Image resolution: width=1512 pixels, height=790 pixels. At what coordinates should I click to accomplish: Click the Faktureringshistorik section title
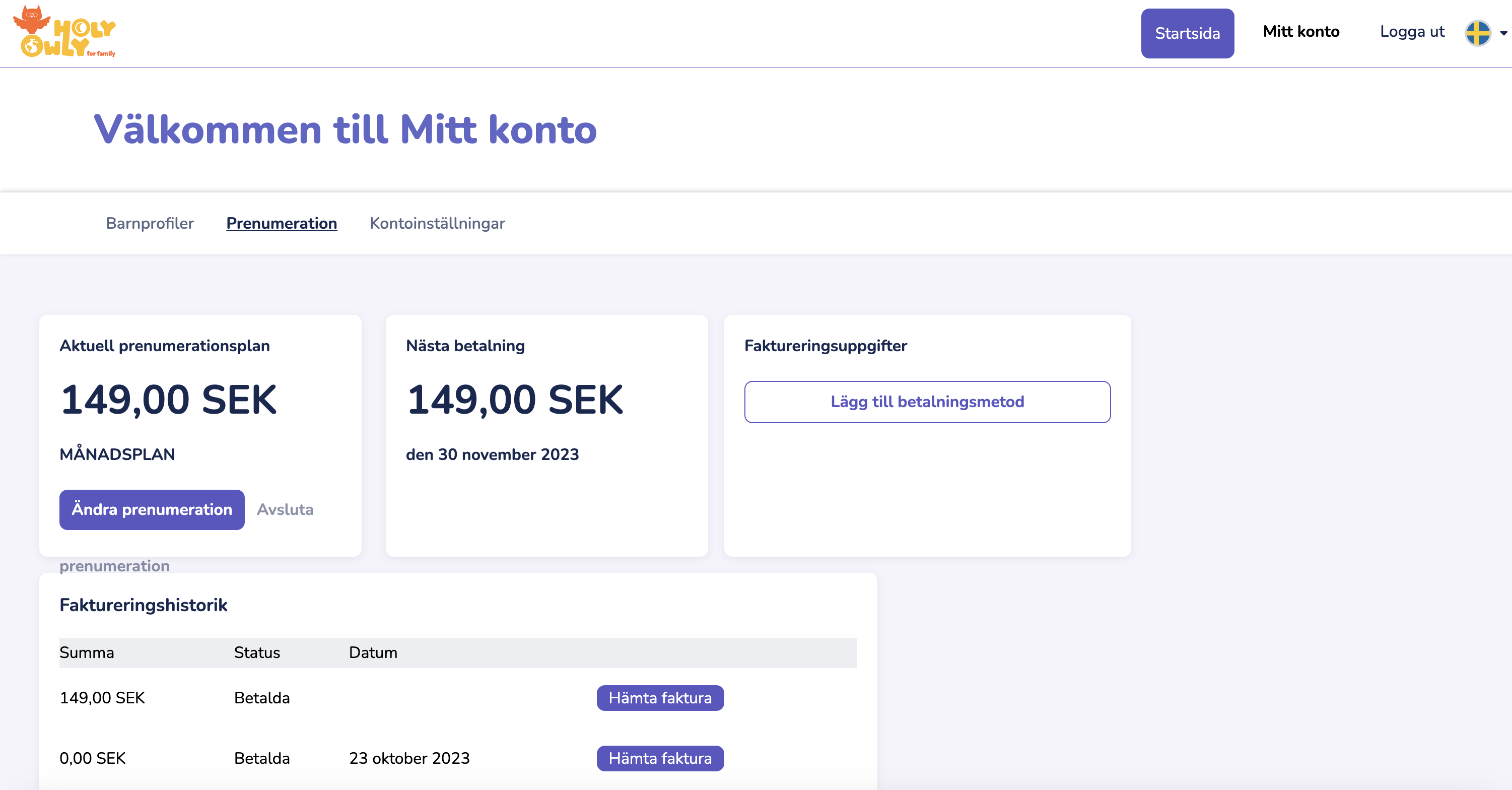143,605
